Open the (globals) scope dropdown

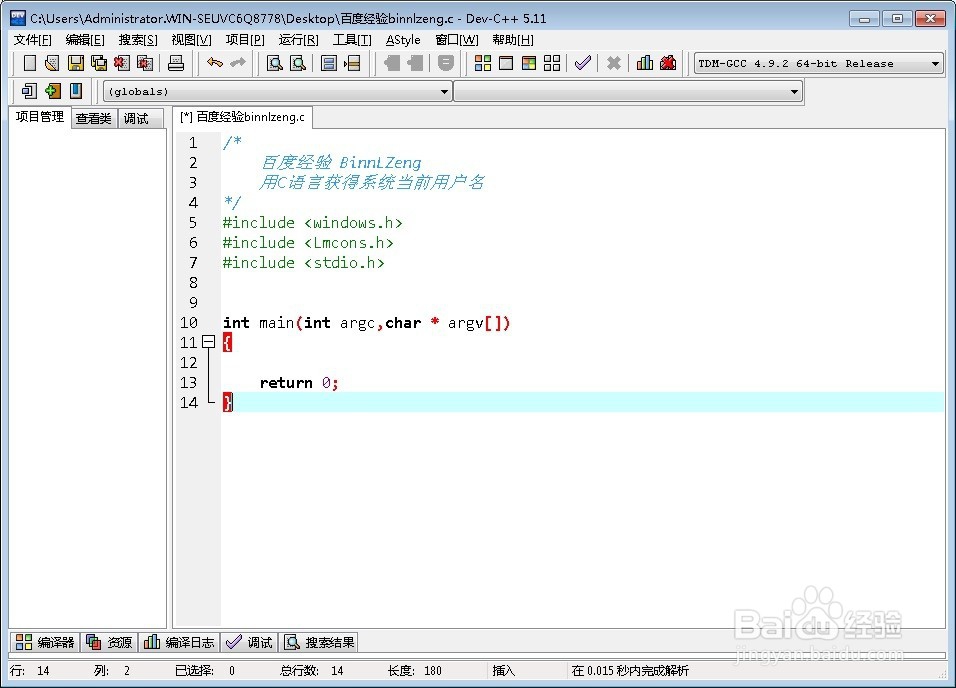click(x=277, y=91)
